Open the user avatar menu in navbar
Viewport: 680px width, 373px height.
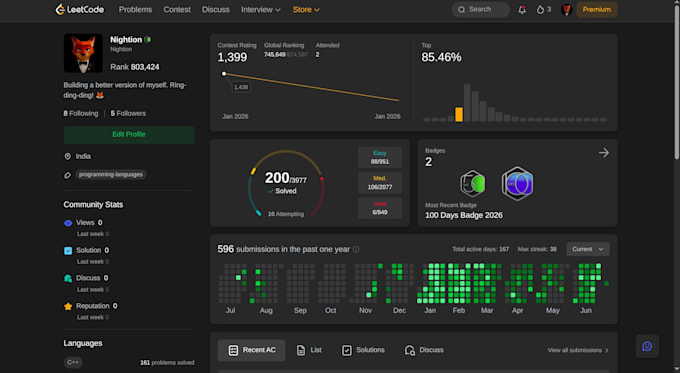click(x=566, y=10)
